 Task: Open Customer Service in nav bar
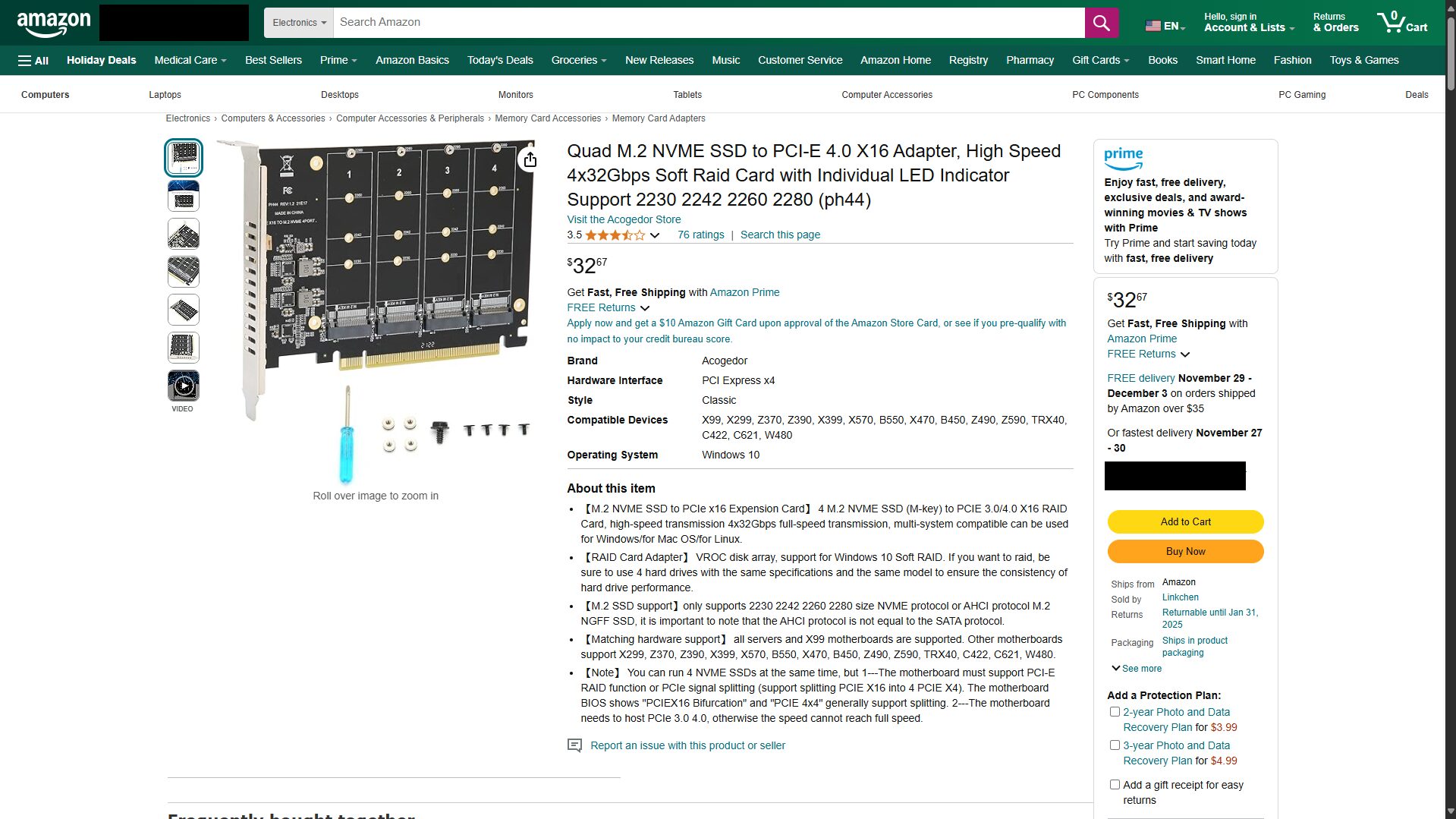click(800, 60)
